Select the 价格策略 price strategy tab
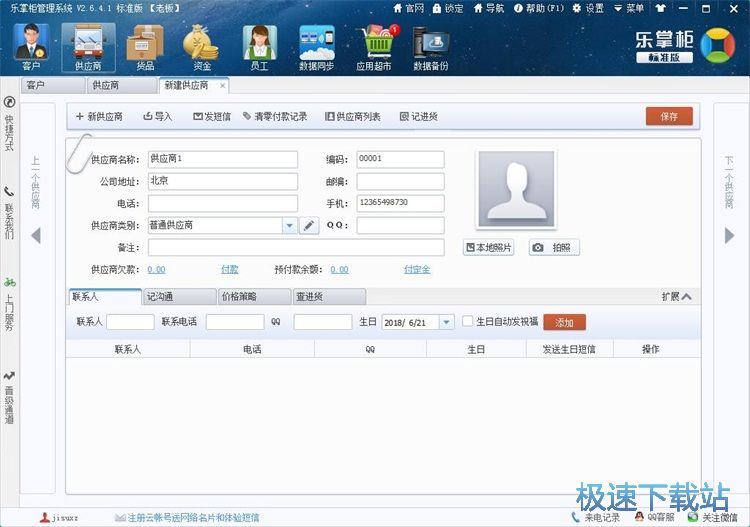 [x=254, y=296]
